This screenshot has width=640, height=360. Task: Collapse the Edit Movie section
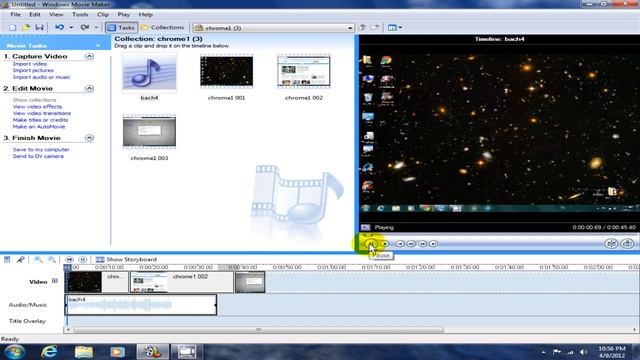point(89,89)
